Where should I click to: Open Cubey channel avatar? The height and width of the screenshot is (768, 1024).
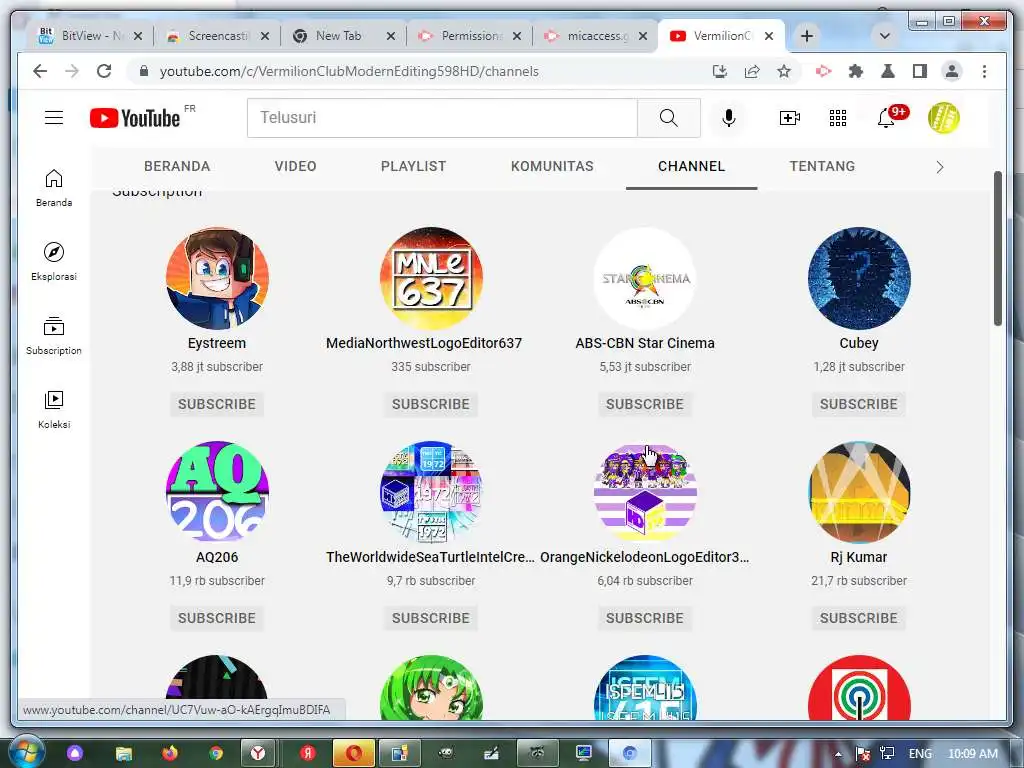click(859, 278)
